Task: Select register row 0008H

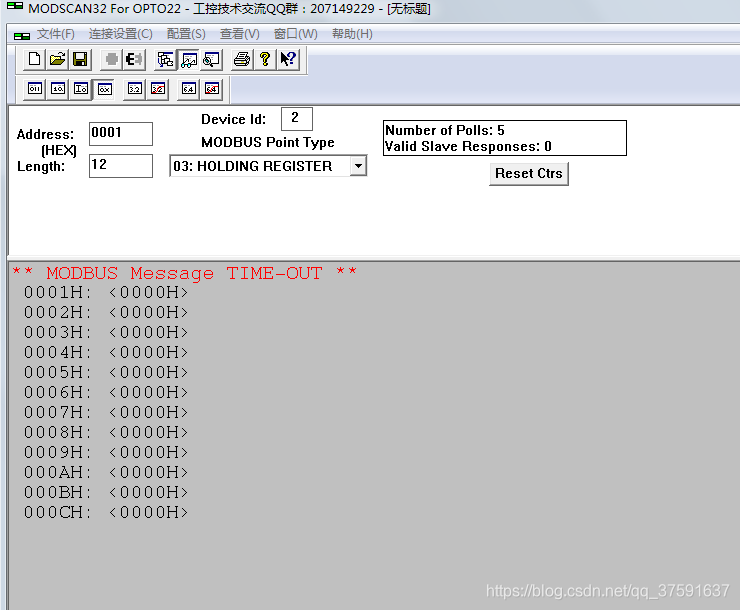Action: tap(106, 432)
